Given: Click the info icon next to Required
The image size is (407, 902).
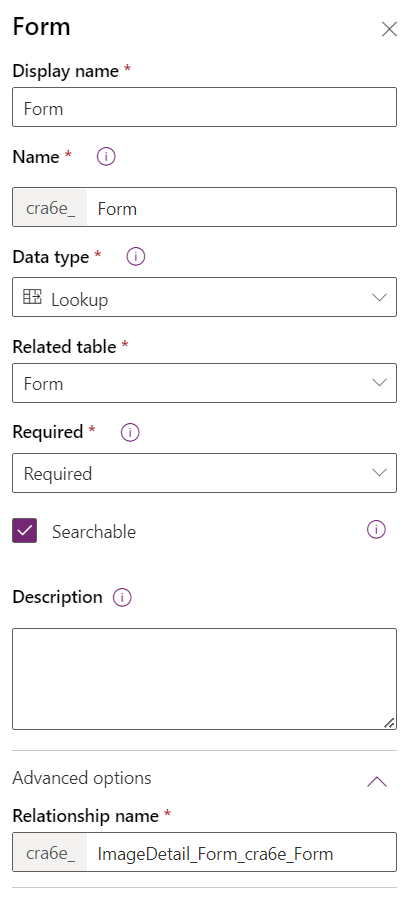Looking at the screenshot, I should point(130,432).
